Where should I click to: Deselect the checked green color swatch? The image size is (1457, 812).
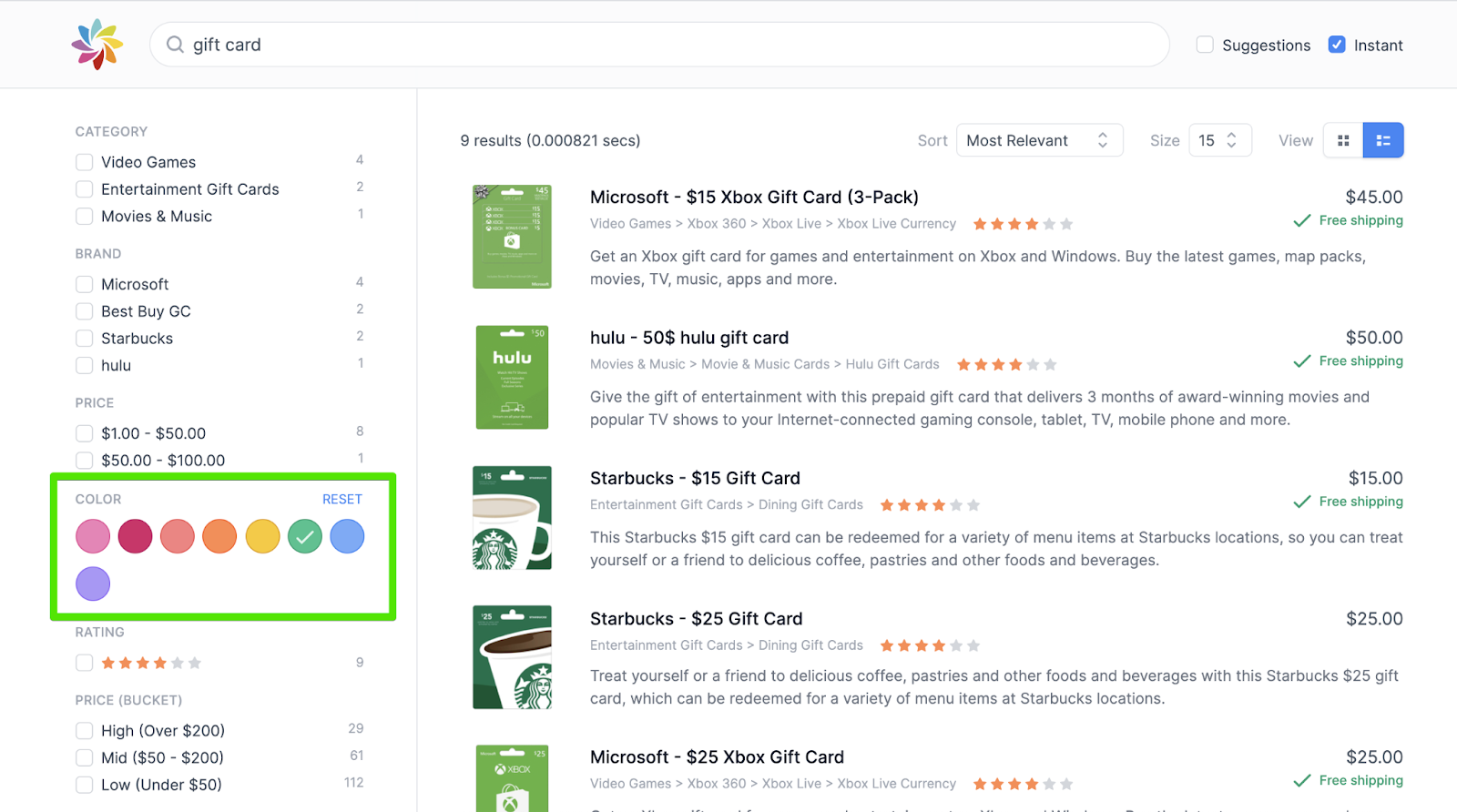pyautogui.click(x=305, y=536)
